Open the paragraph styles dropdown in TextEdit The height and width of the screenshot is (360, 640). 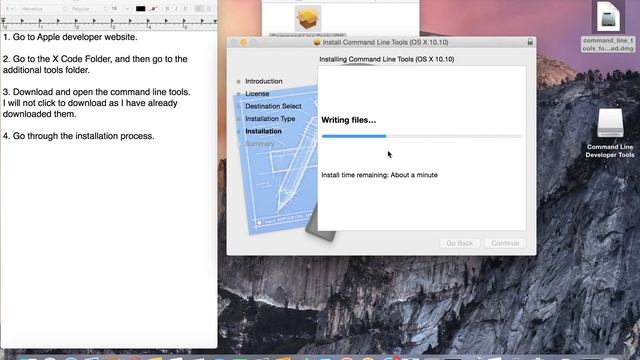coord(9,9)
